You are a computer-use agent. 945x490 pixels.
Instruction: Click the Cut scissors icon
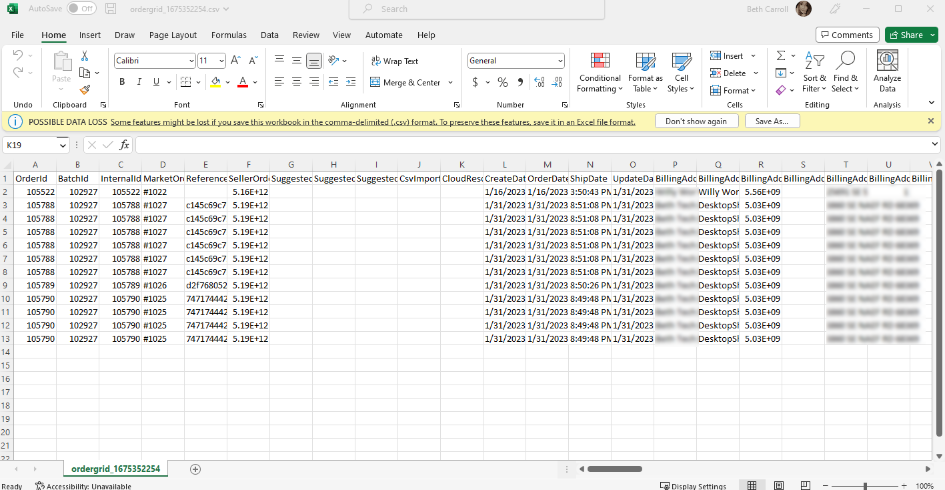pyautogui.click(x=84, y=56)
